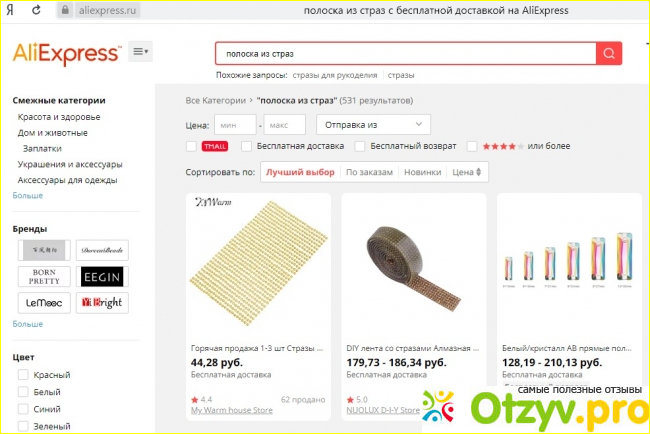650x434 pixels.
Task: Expand the Отправка из dropdown
Action: [374, 125]
